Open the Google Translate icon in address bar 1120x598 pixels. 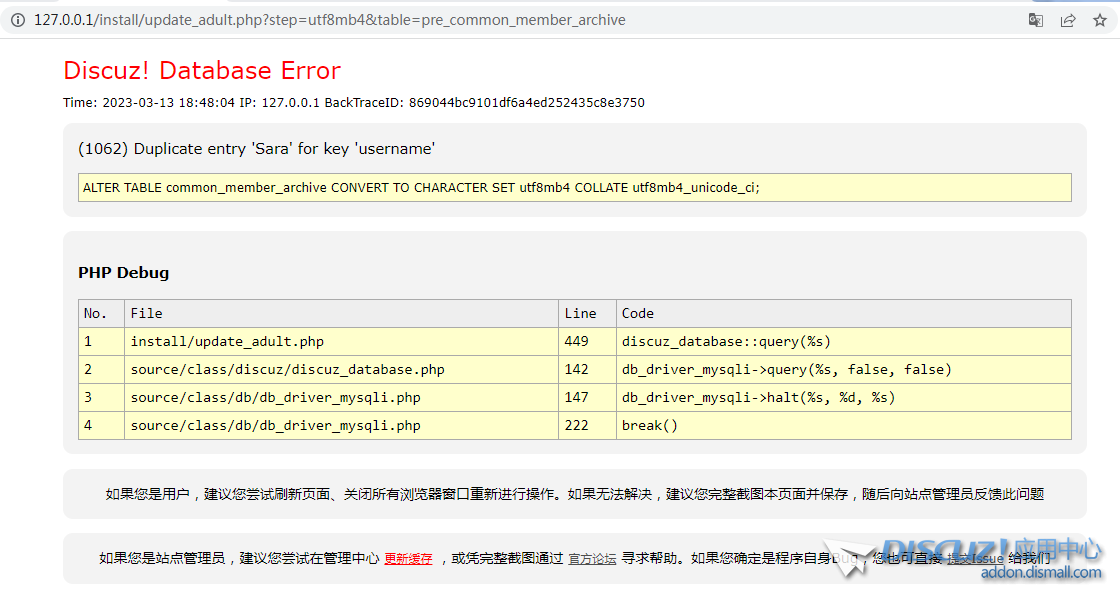pyautogui.click(x=1035, y=19)
